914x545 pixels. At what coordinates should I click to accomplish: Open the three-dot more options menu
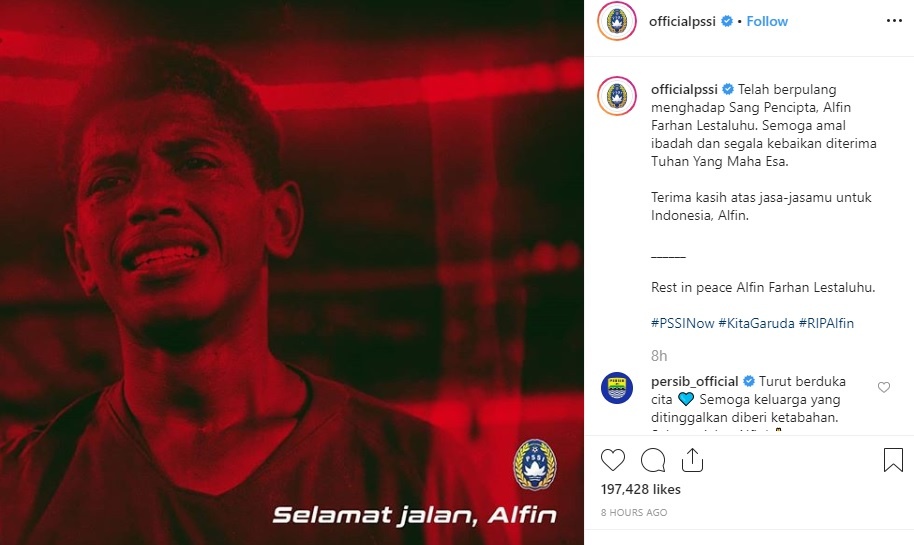[894, 21]
